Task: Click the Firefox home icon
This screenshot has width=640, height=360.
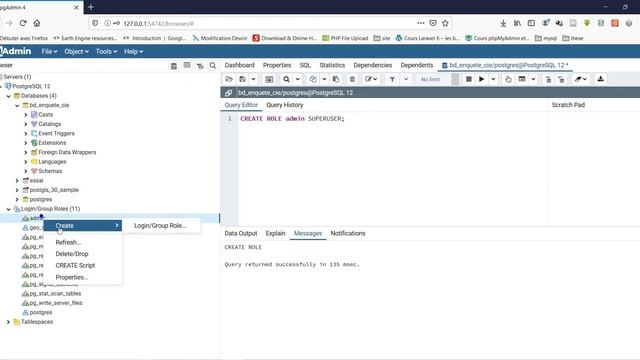Action: pos(37,23)
